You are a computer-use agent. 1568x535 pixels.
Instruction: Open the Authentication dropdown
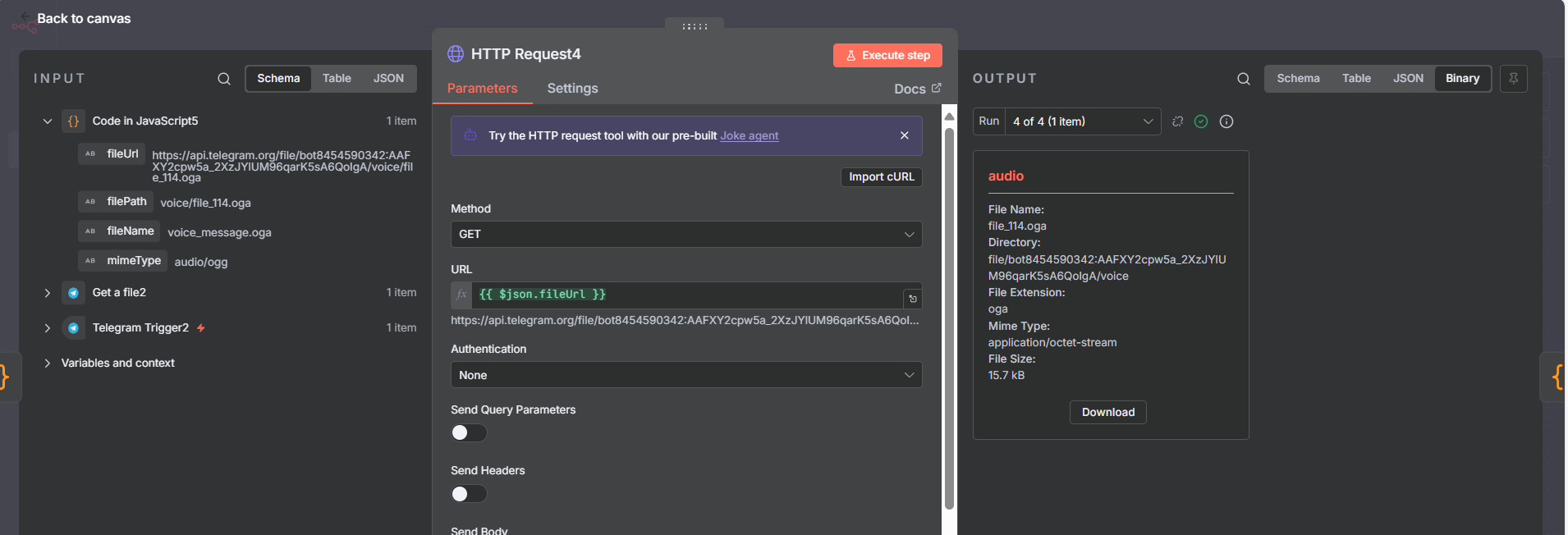[685, 375]
